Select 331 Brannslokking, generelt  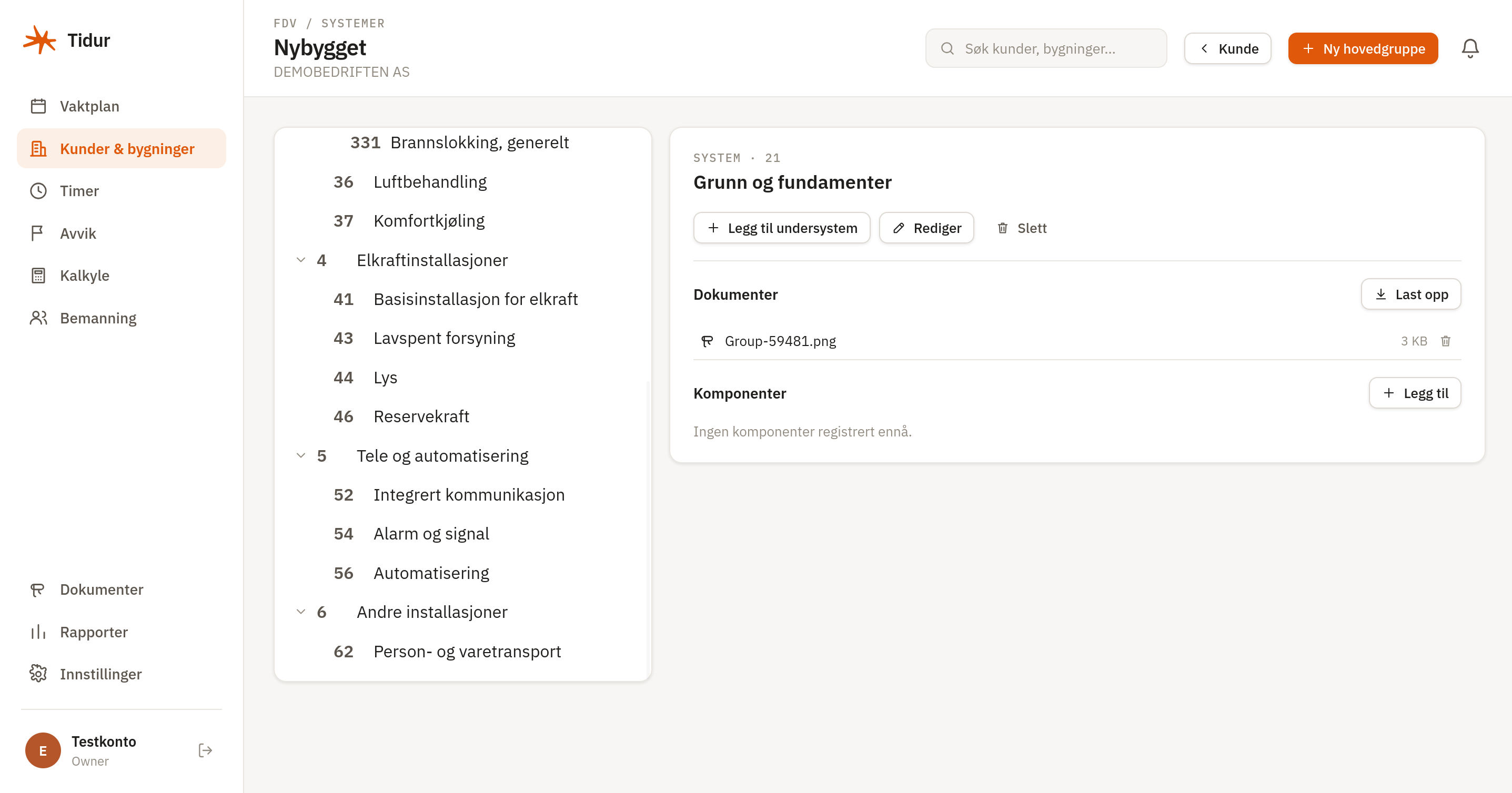tap(462, 143)
